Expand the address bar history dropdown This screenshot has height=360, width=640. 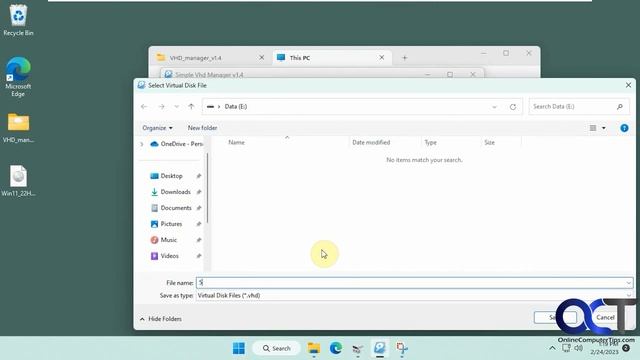click(x=494, y=107)
